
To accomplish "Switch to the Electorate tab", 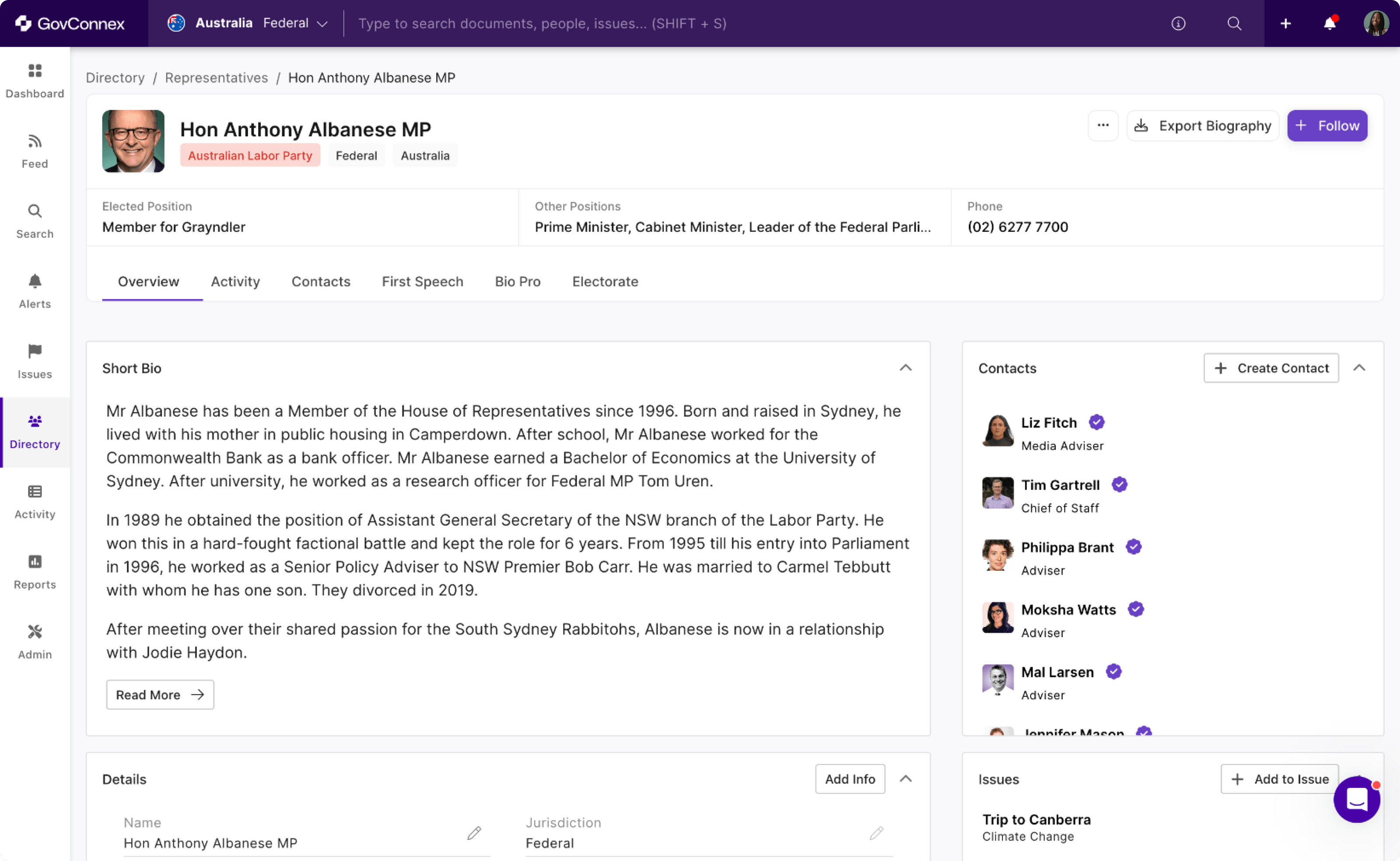I will click(605, 281).
